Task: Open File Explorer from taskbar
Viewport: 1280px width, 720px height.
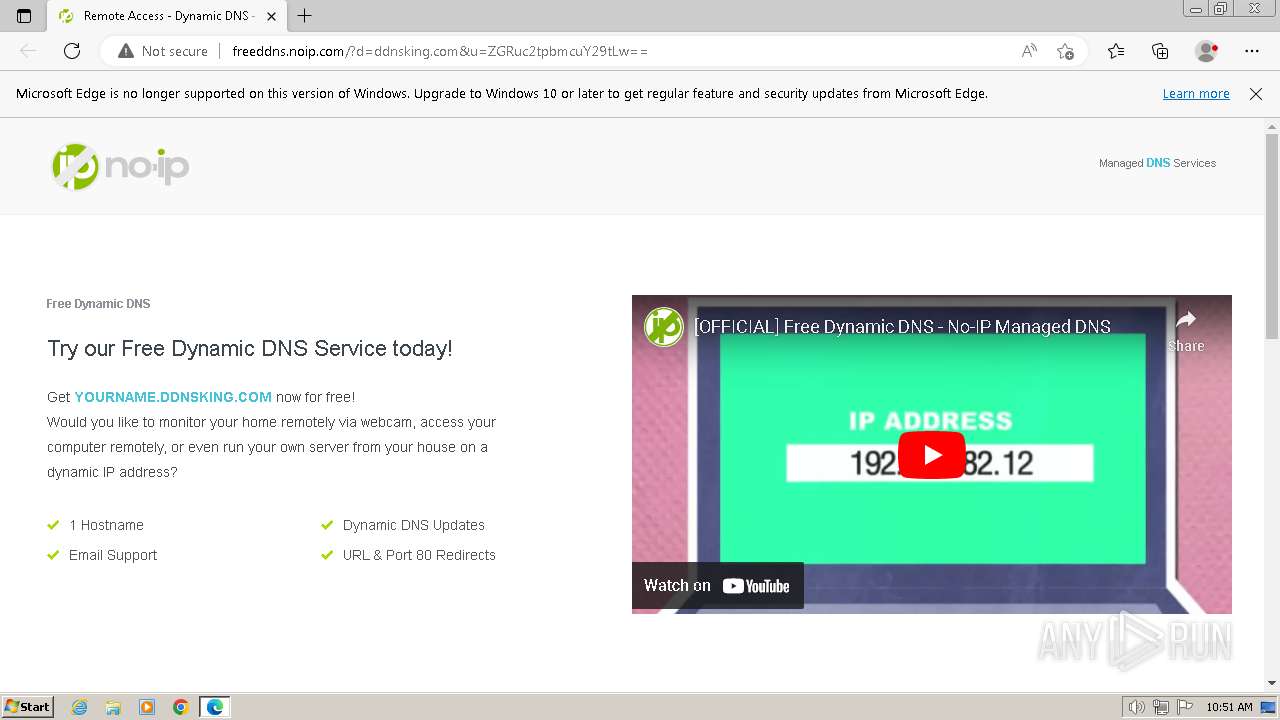Action: coord(113,707)
